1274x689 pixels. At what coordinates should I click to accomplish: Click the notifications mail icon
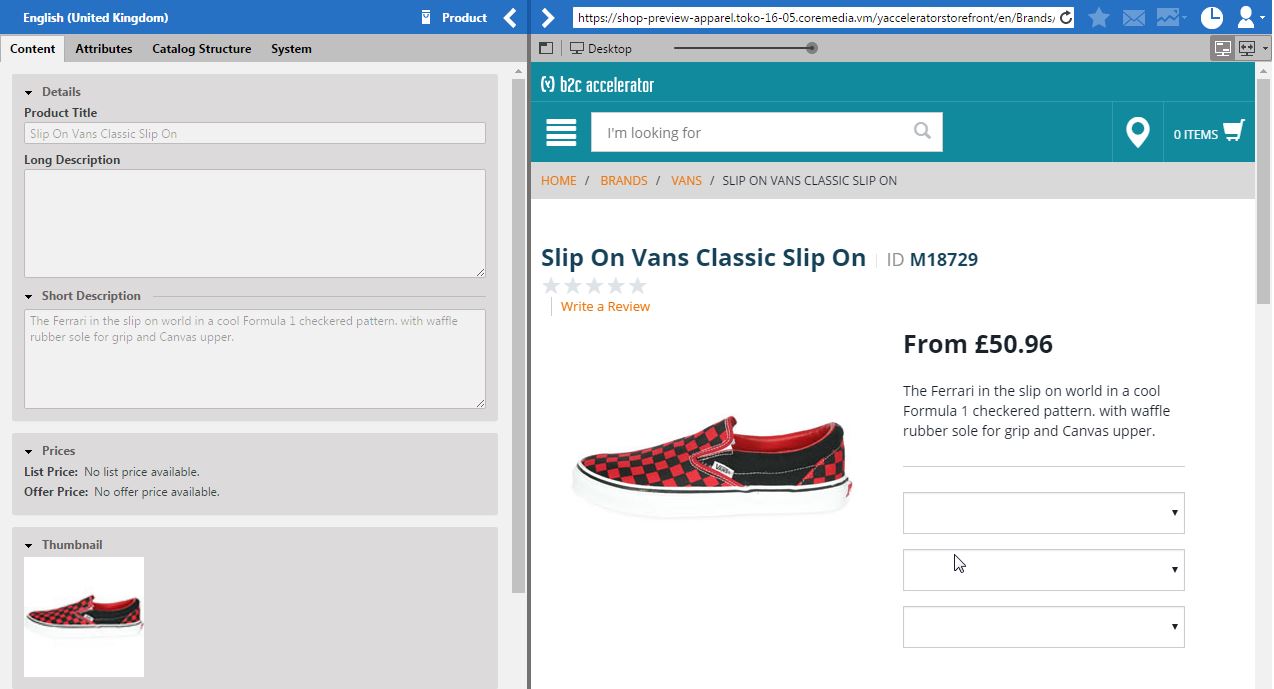tap(1135, 17)
